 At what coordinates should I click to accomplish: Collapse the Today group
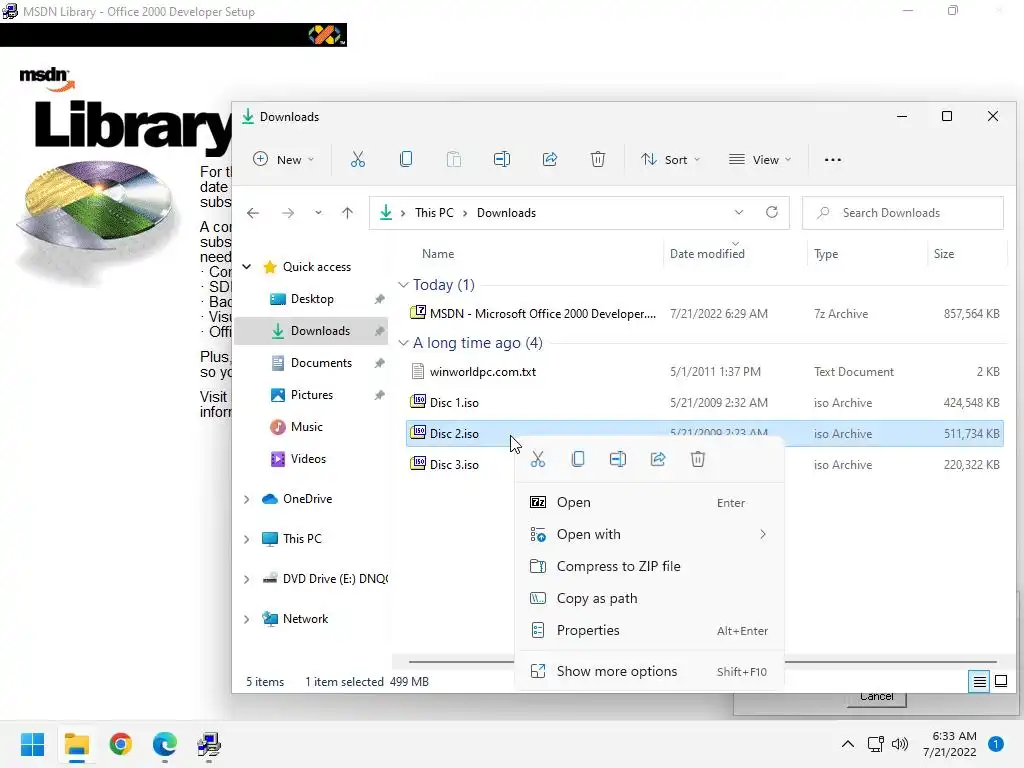pos(404,285)
